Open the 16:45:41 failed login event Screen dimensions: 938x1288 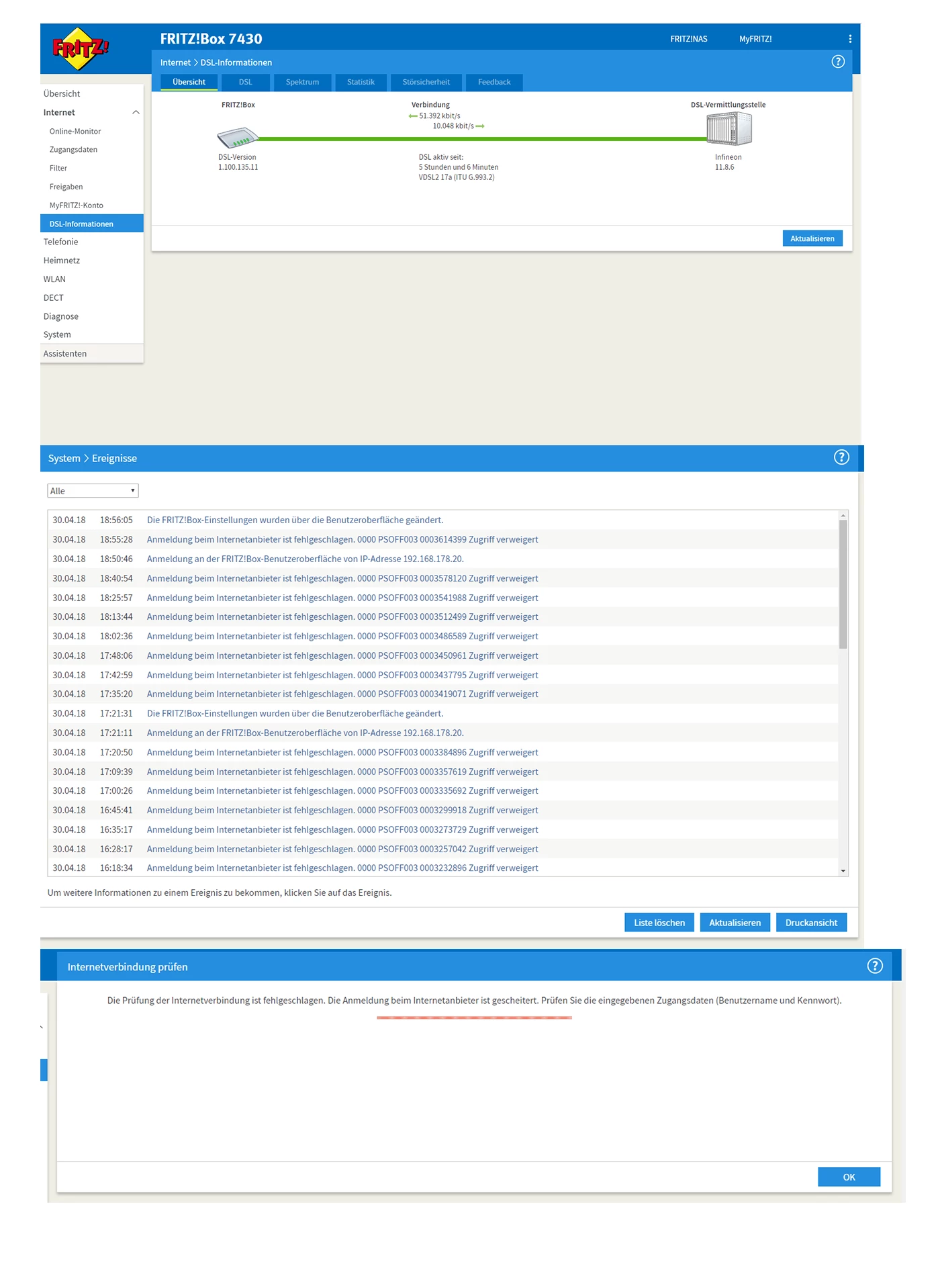point(443,810)
